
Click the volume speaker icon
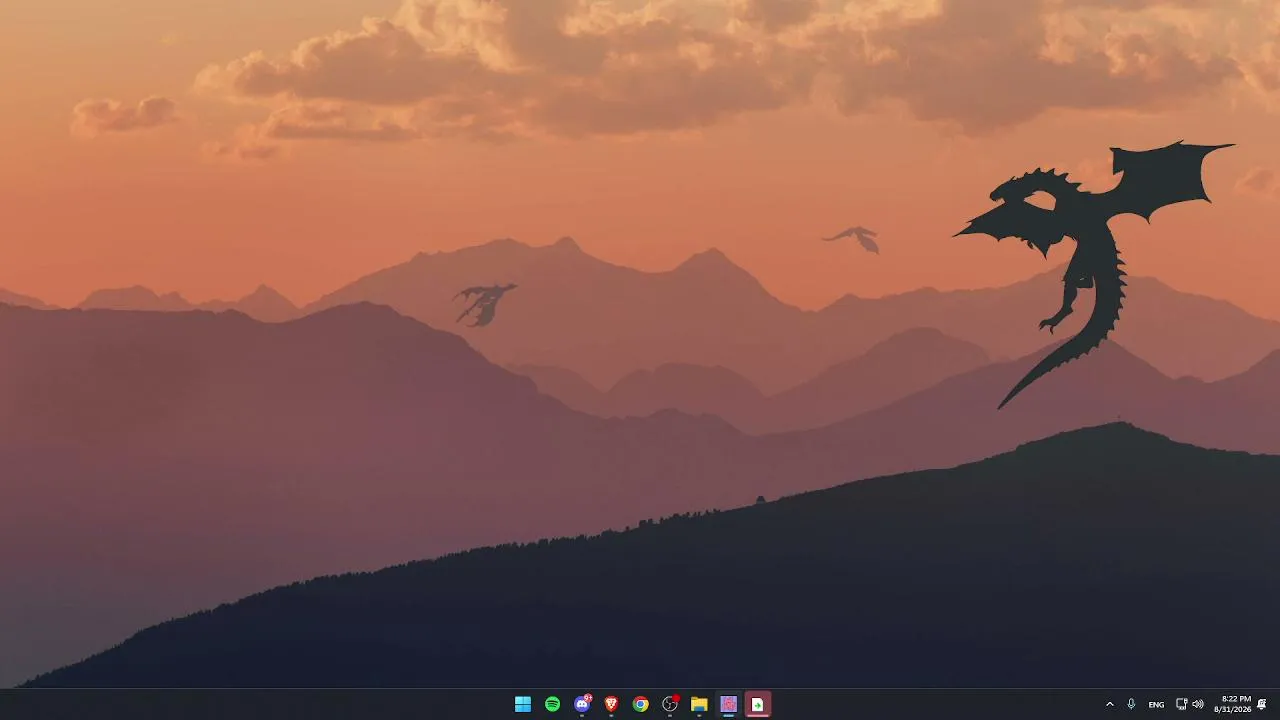point(1198,704)
